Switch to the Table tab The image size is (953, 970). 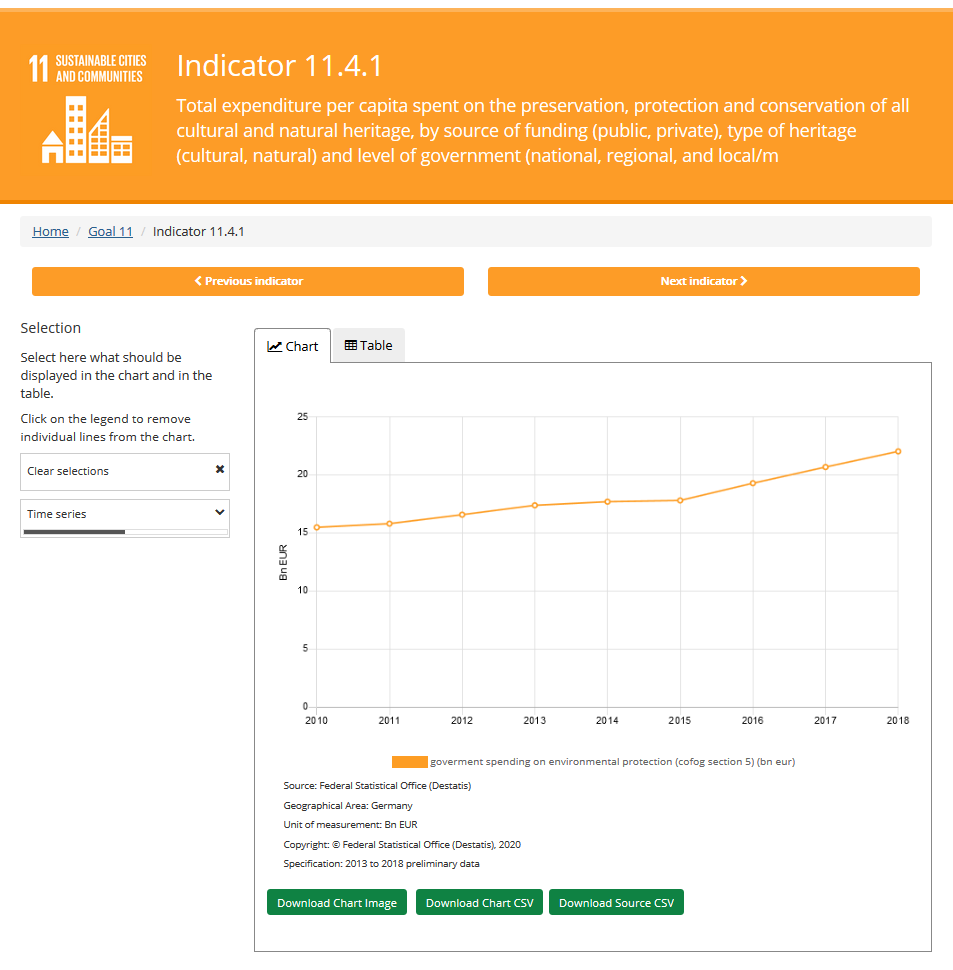pos(369,345)
